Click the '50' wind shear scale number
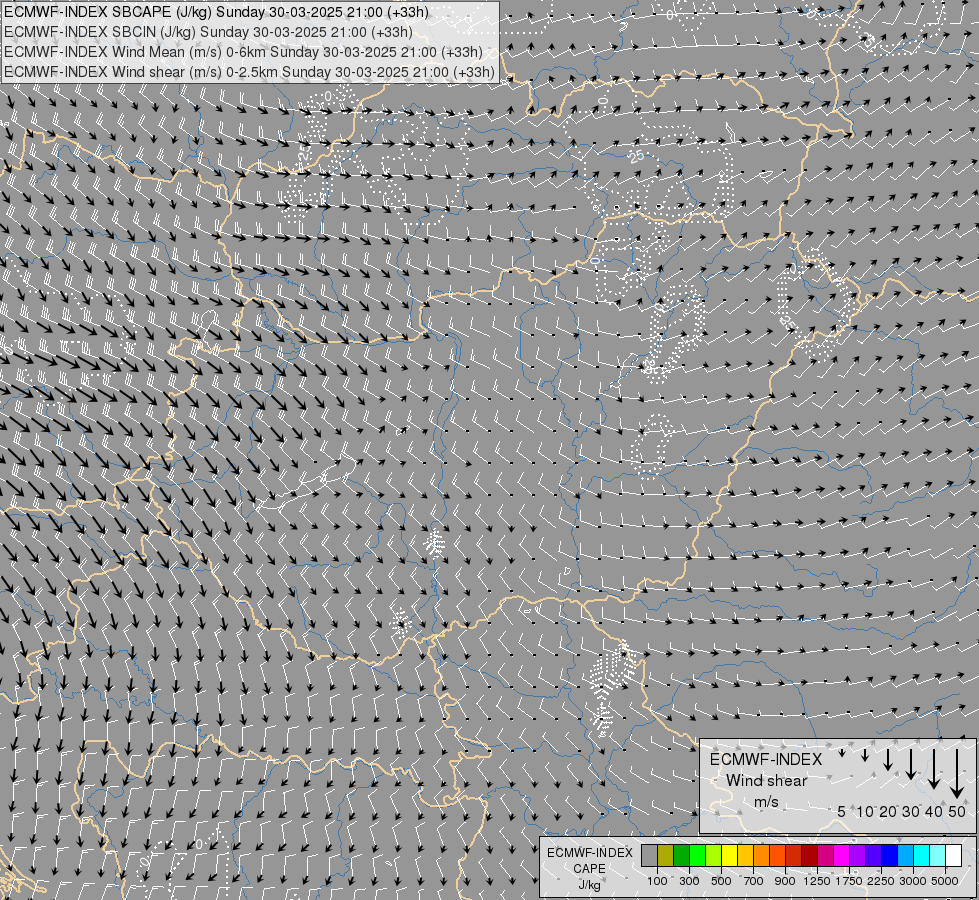 pos(957,811)
